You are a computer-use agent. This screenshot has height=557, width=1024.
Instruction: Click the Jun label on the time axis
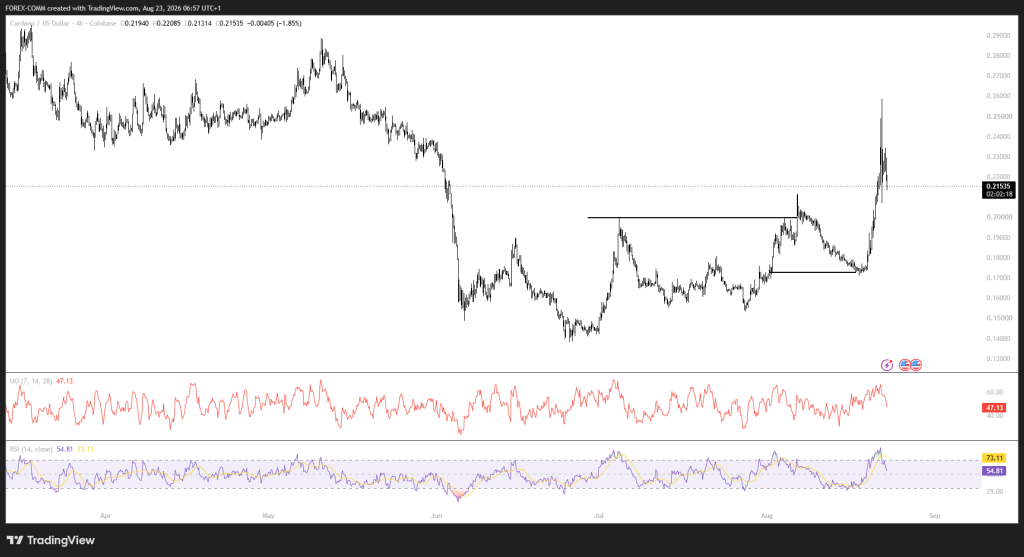click(436, 515)
